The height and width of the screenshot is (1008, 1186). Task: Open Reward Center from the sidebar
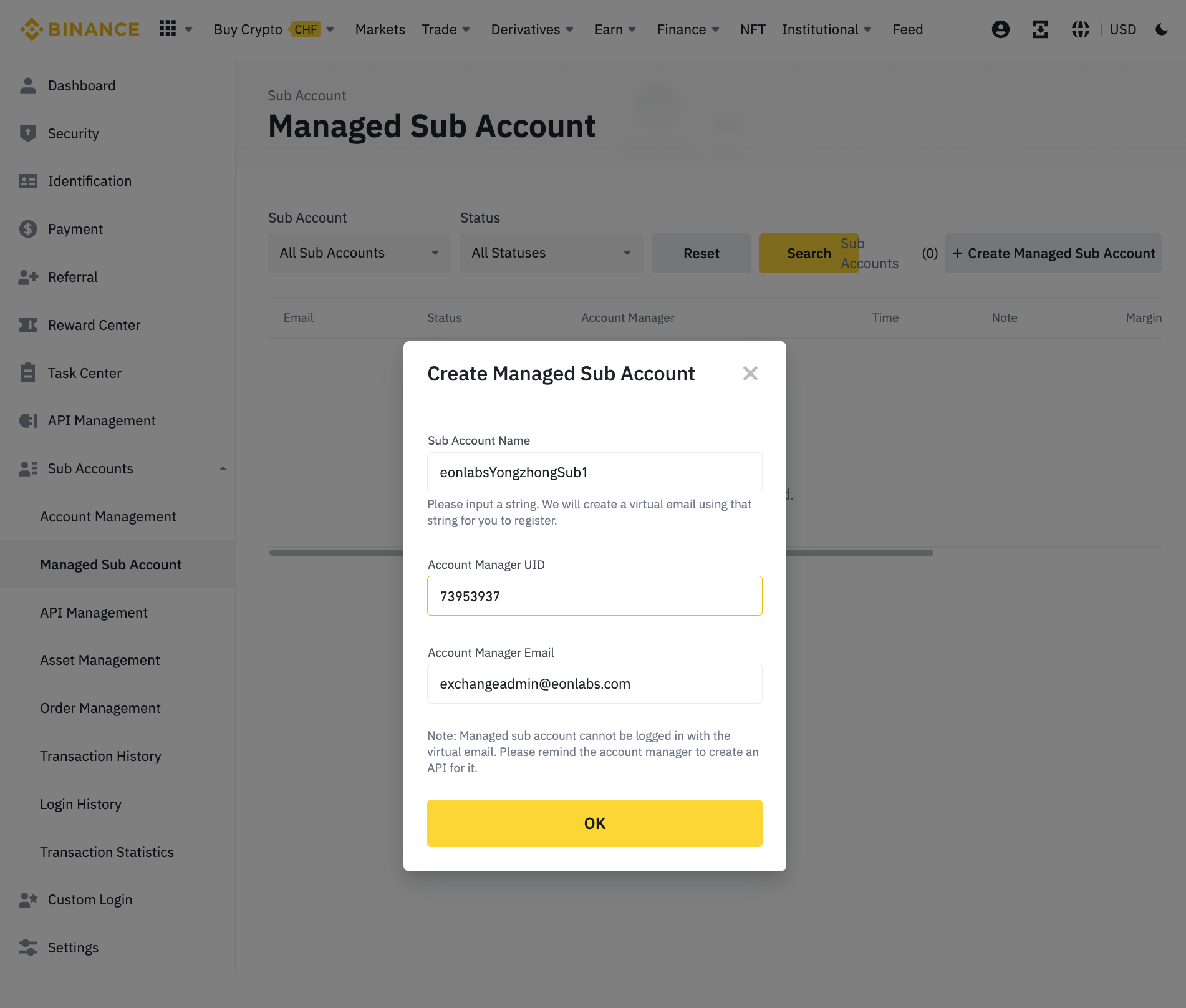click(94, 325)
